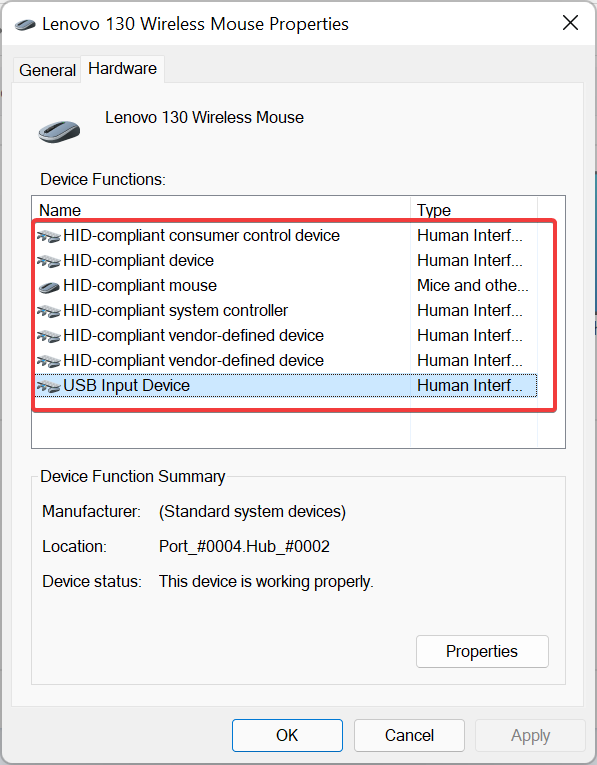The width and height of the screenshot is (597, 765).
Task: Click the Type column header
Action: point(474,210)
